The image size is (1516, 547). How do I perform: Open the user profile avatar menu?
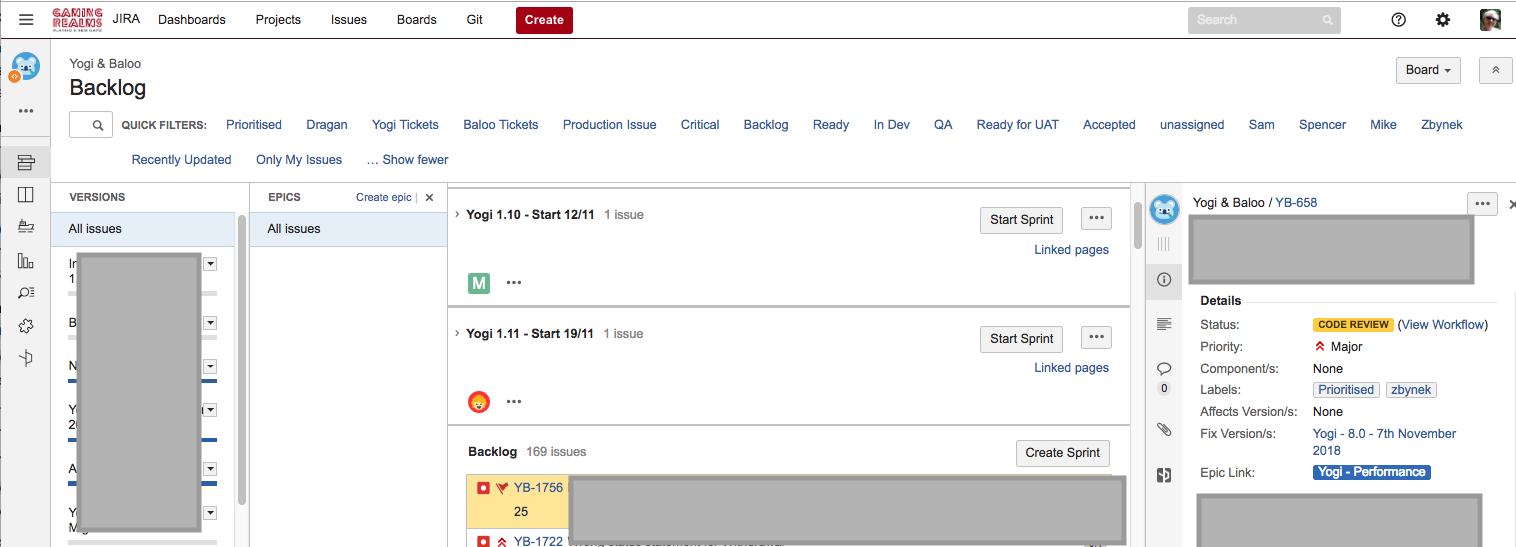pyautogui.click(x=1489, y=20)
